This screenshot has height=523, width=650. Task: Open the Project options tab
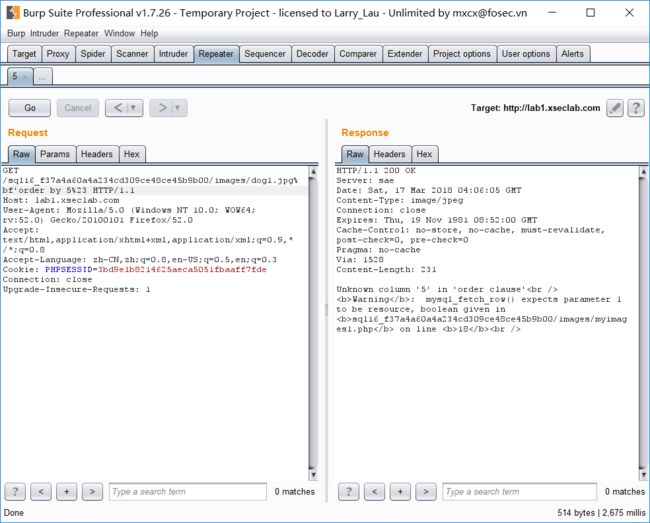[x=462, y=54]
